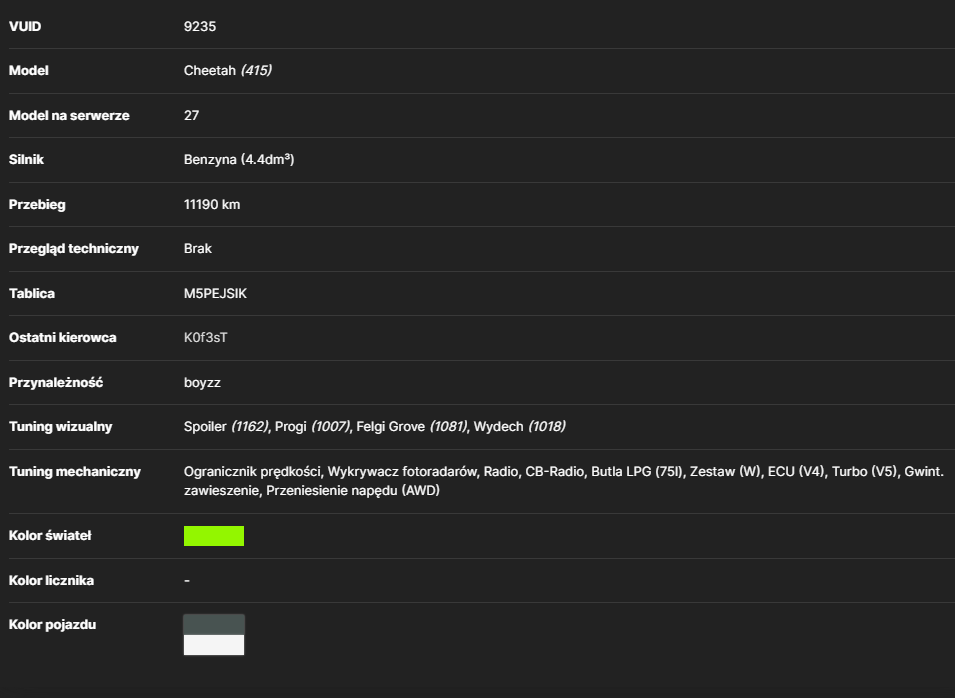955x698 pixels.
Task: Click the Kolor licznika dash value
Action: [187, 581]
